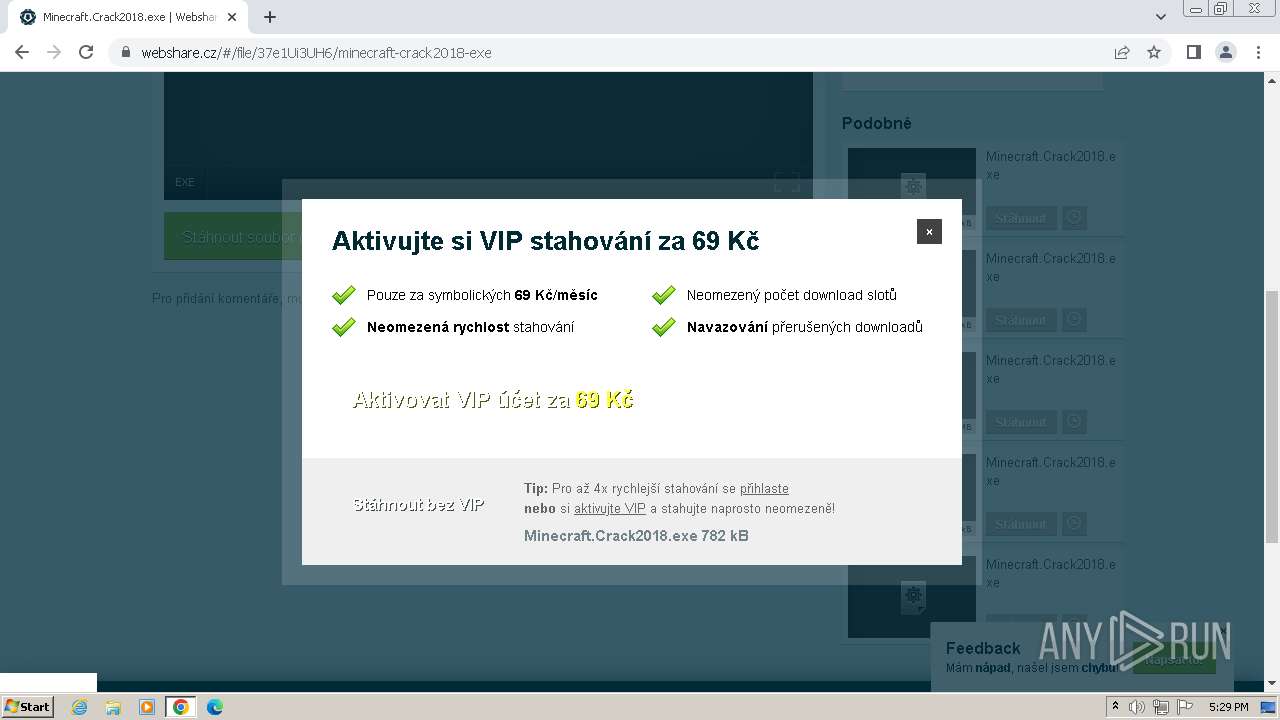The height and width of the screenshot is (720, 1280).
Task: Share this page icon
Action: point(1122,53)
